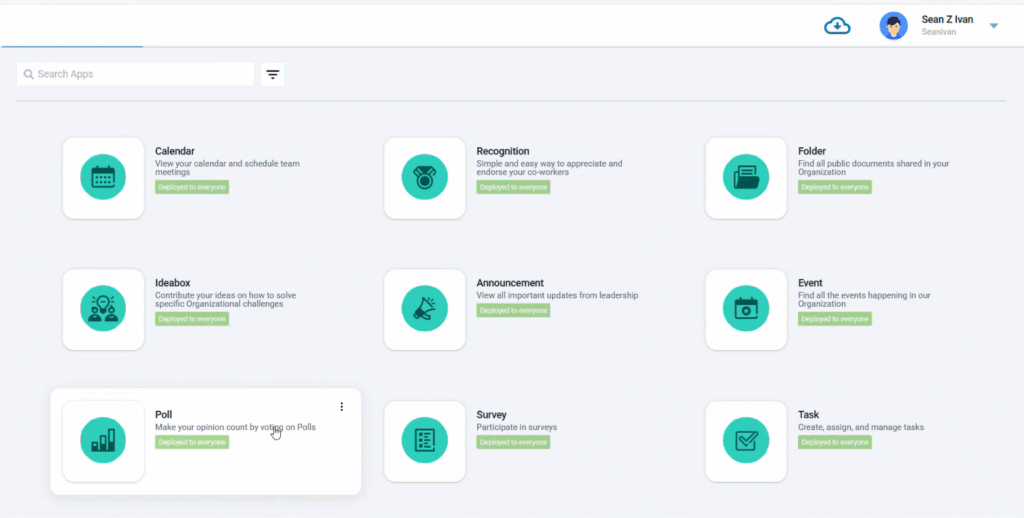
Task: Click Calendar's Deployed to everyone badge
Action: tap(192, 187)
